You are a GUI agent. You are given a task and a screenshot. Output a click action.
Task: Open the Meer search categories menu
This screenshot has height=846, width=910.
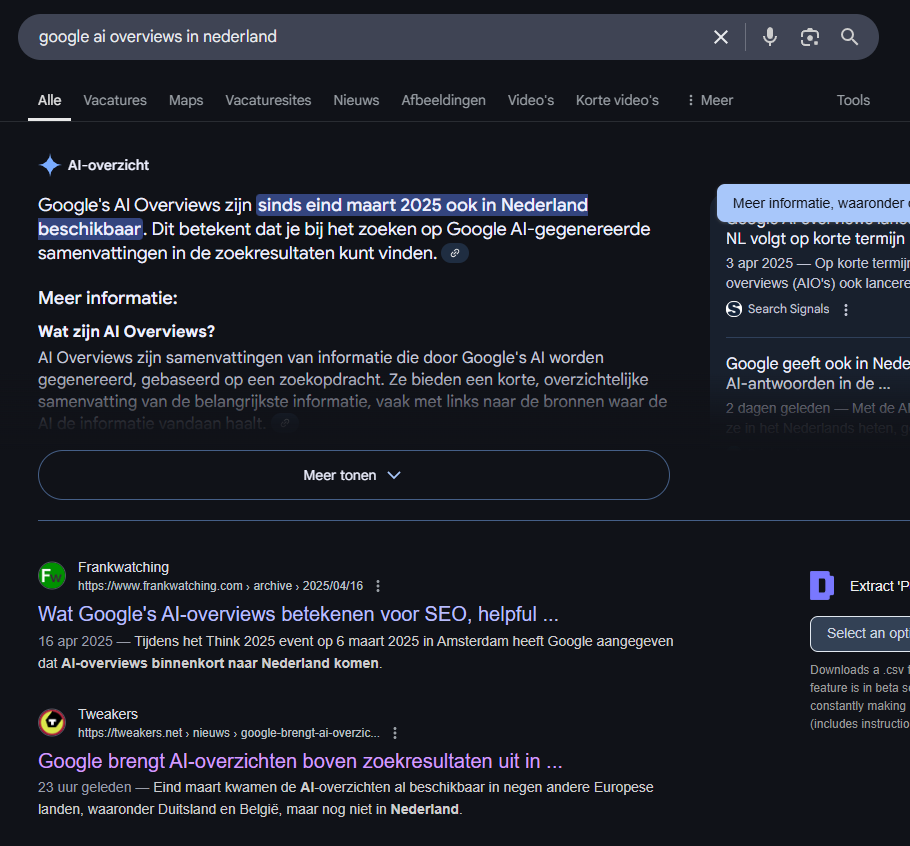[710, 100]
